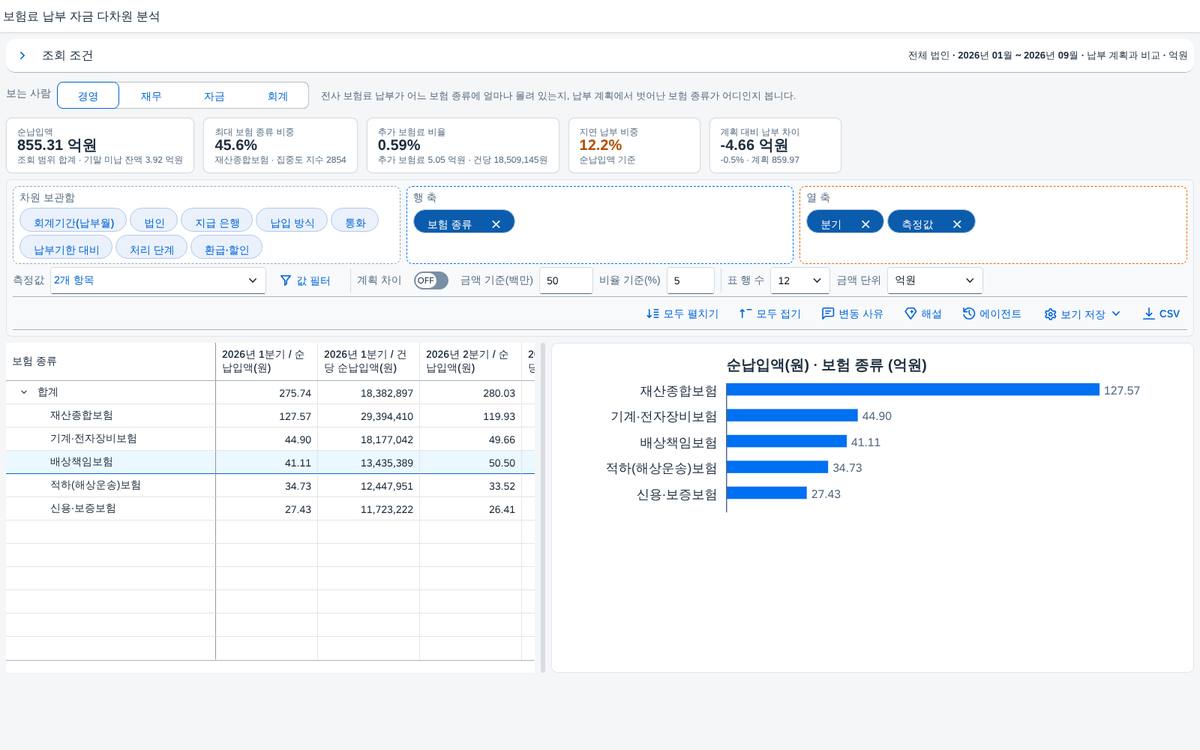Select the 배상책임보험 row in the table
Image resolution: width=1200 pixels, height=750 pixels.
click(270, 462)
